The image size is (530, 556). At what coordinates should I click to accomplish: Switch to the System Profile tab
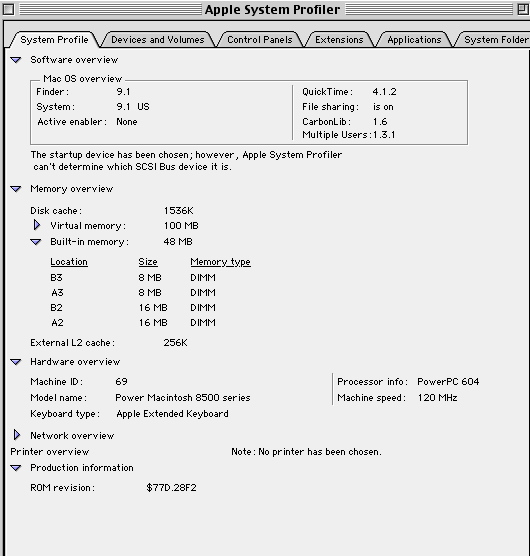[x=54, y=40]
